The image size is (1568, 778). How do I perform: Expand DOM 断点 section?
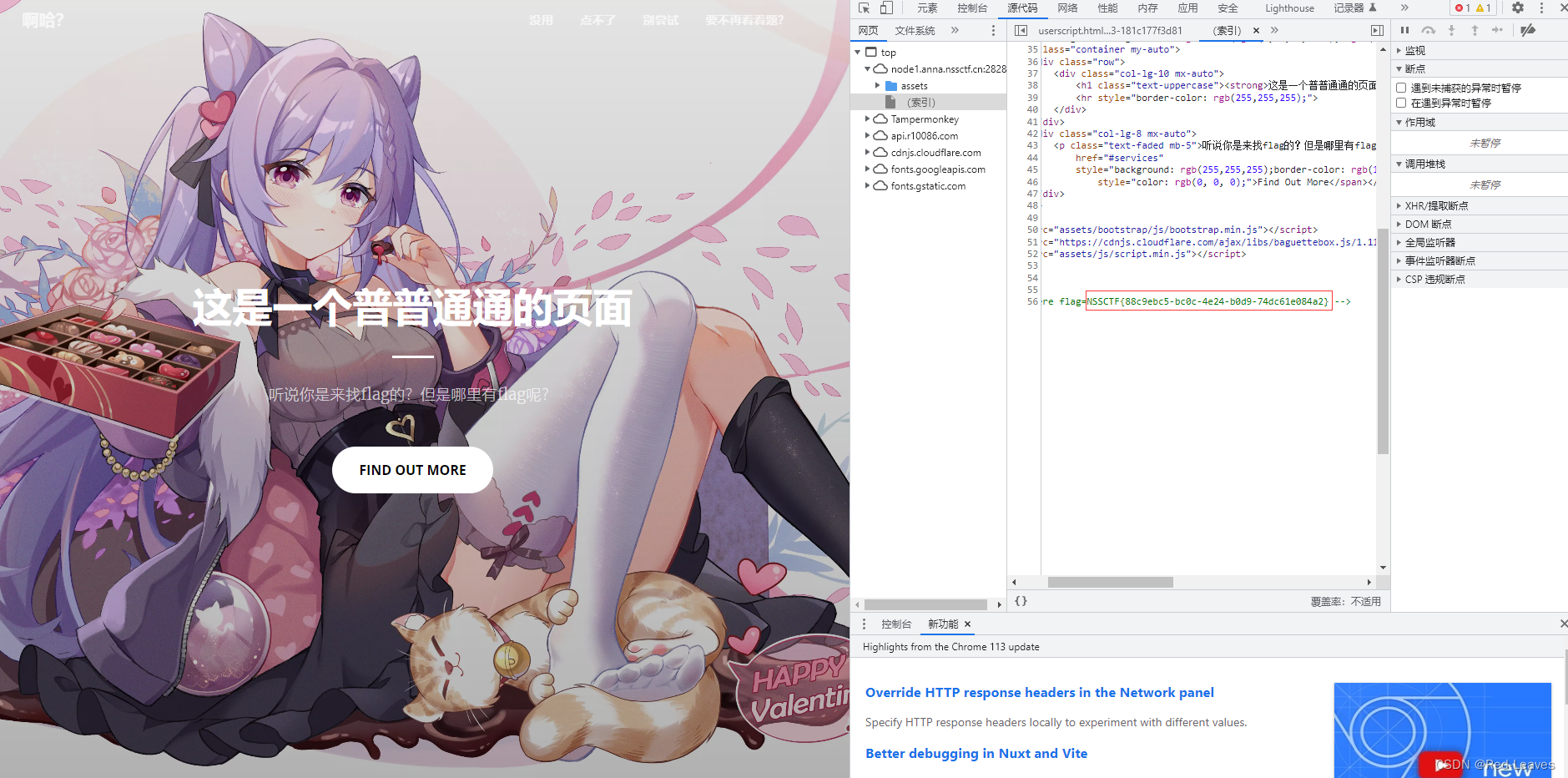[x=1480, y=224]
